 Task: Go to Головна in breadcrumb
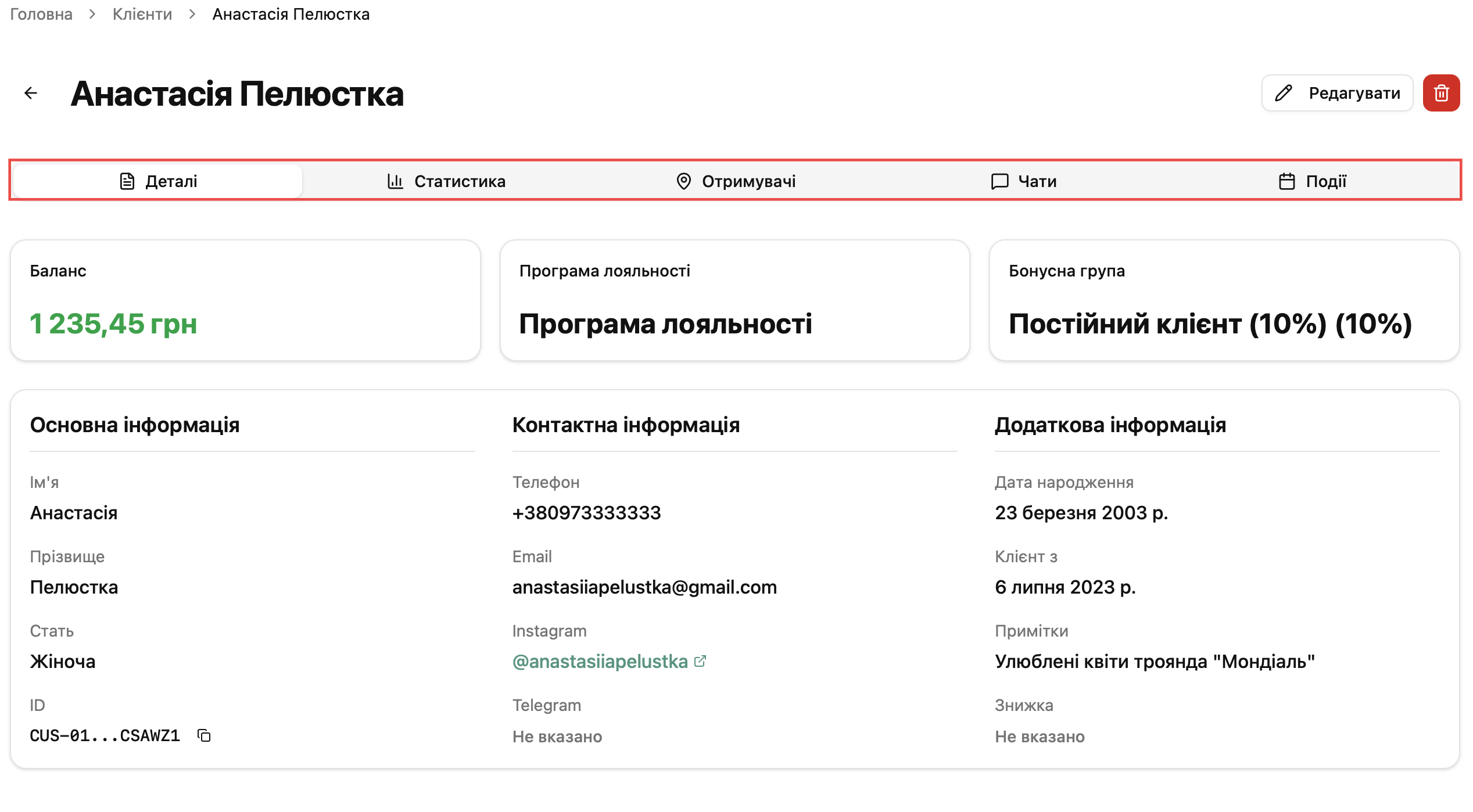[41, 14]
